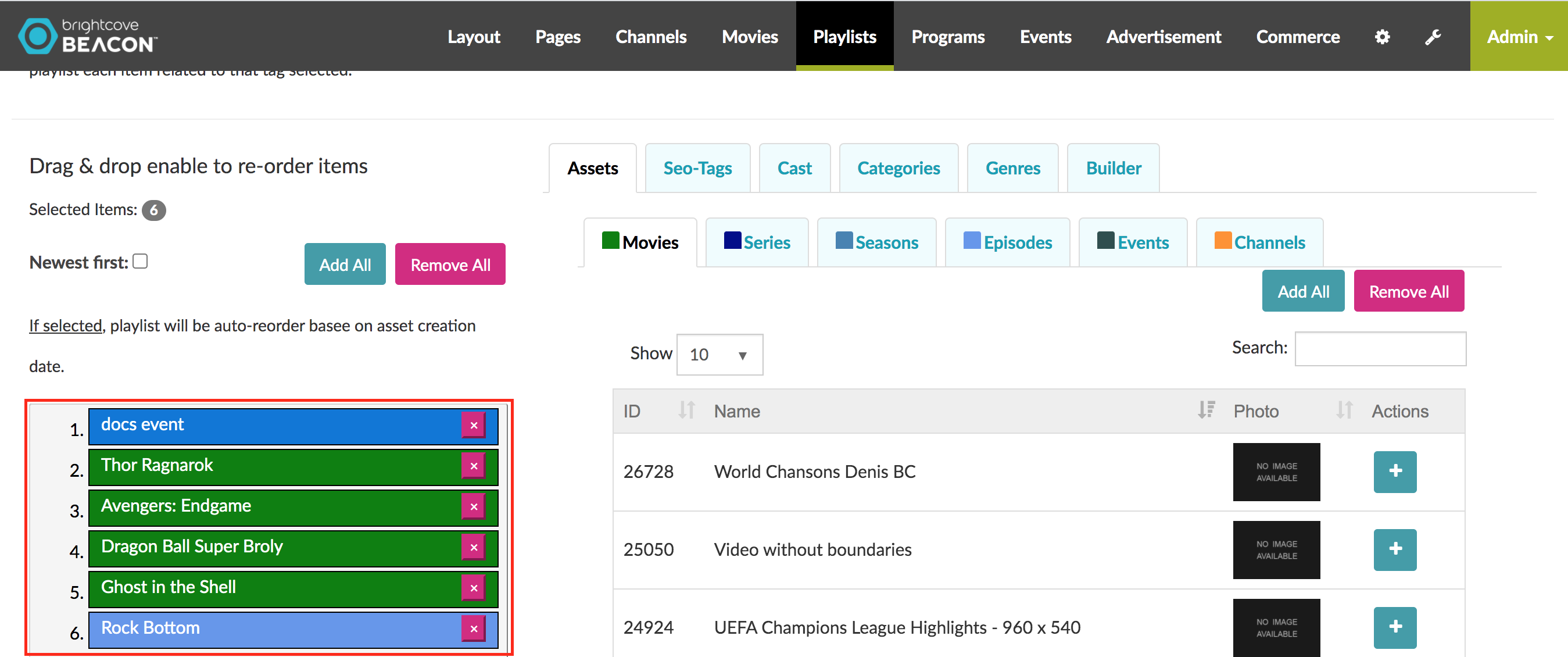Open the settings gear icon in navbar
Image resolution: width=1568 pixels, height=657 pixels.
[1382, 37]
